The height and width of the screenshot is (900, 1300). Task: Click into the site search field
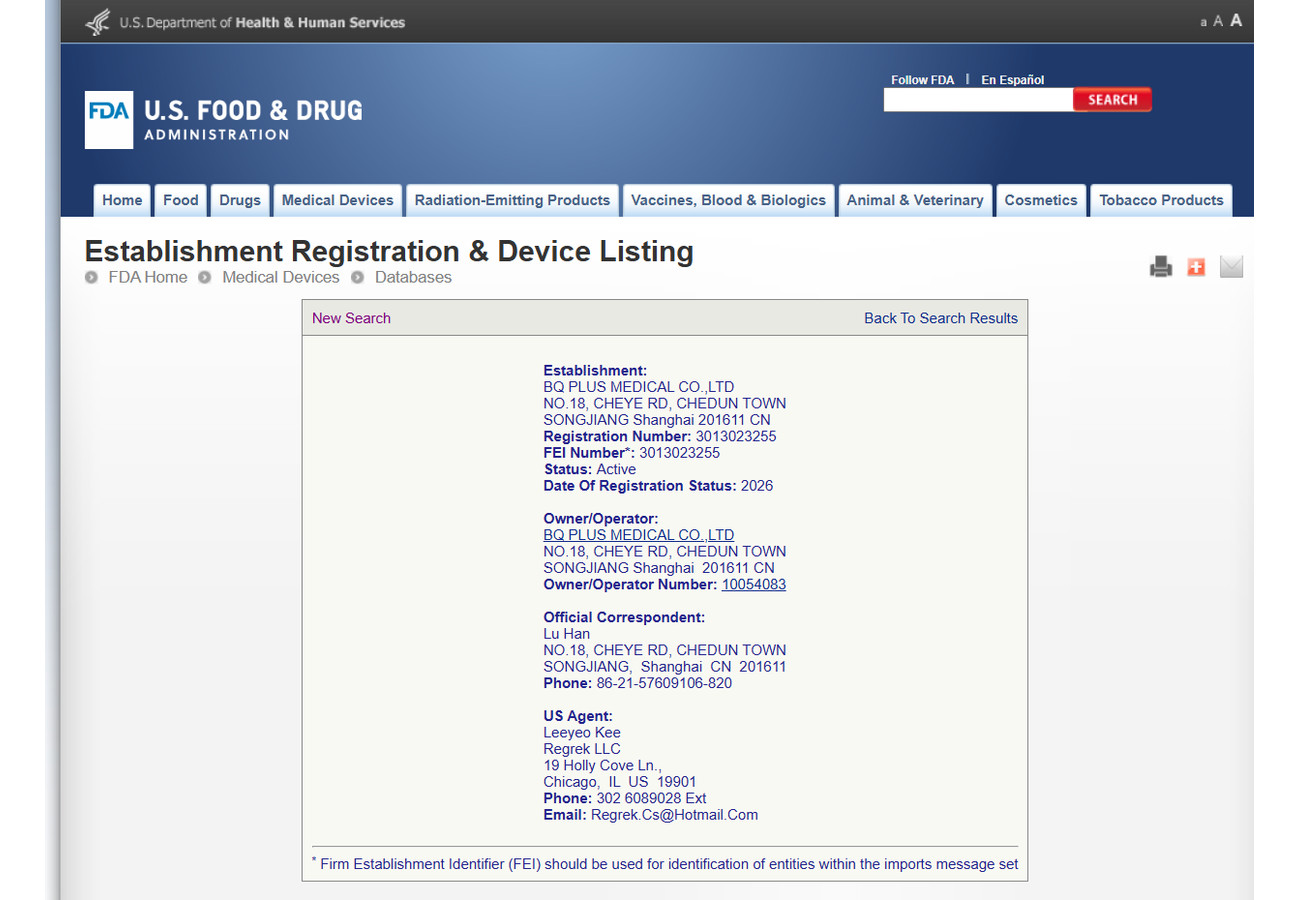coord(978,99)
